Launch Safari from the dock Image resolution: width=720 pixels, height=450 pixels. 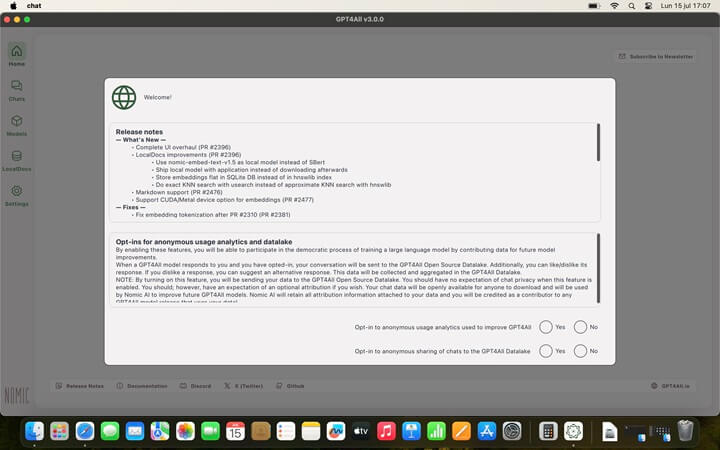tap(85, 431)
